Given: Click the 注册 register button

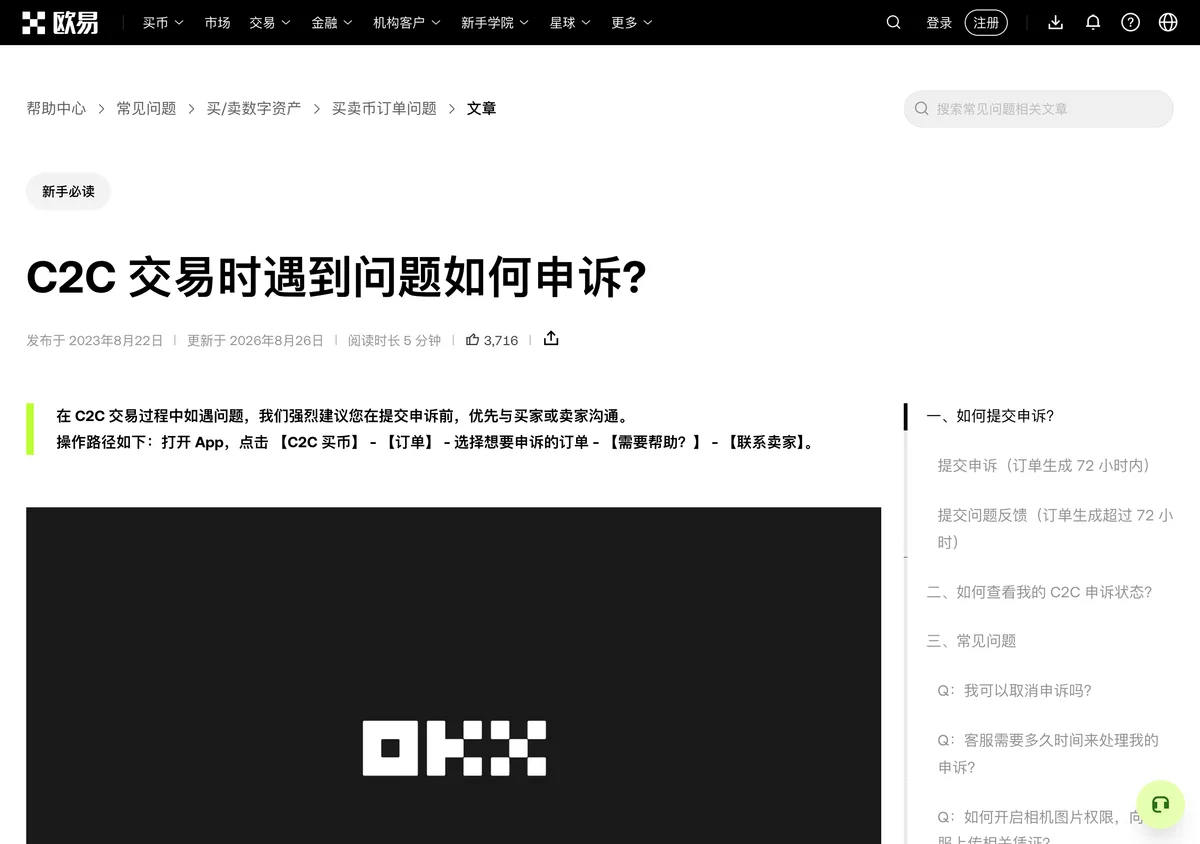Looking at the screenshot, I should click(x=986, y=22).
